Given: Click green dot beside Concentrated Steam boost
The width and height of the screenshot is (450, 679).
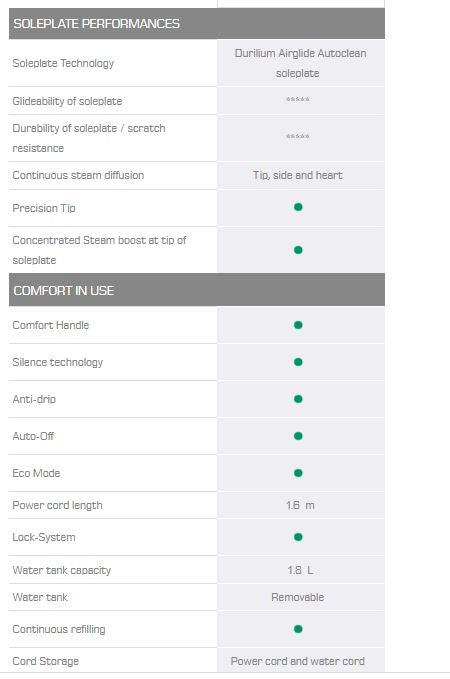Looking at the screenshot, I should [298, 250].
